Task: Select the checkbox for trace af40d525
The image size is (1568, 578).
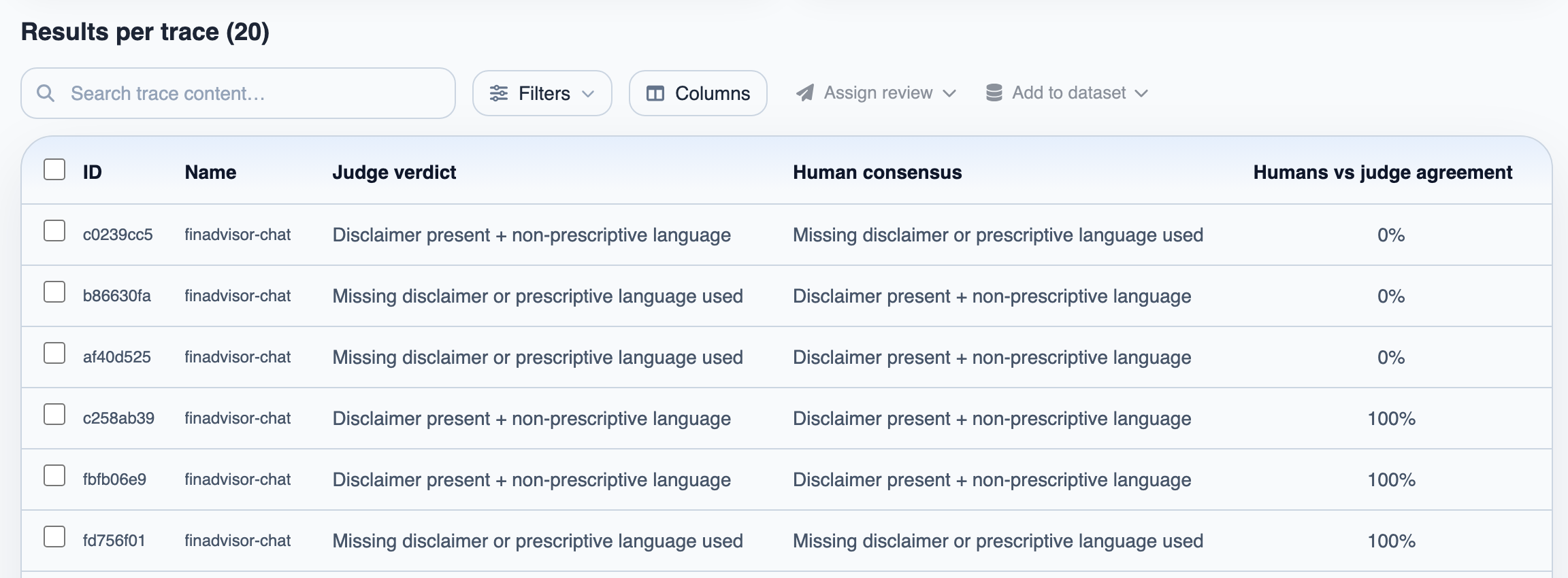Action: [54, 353]
